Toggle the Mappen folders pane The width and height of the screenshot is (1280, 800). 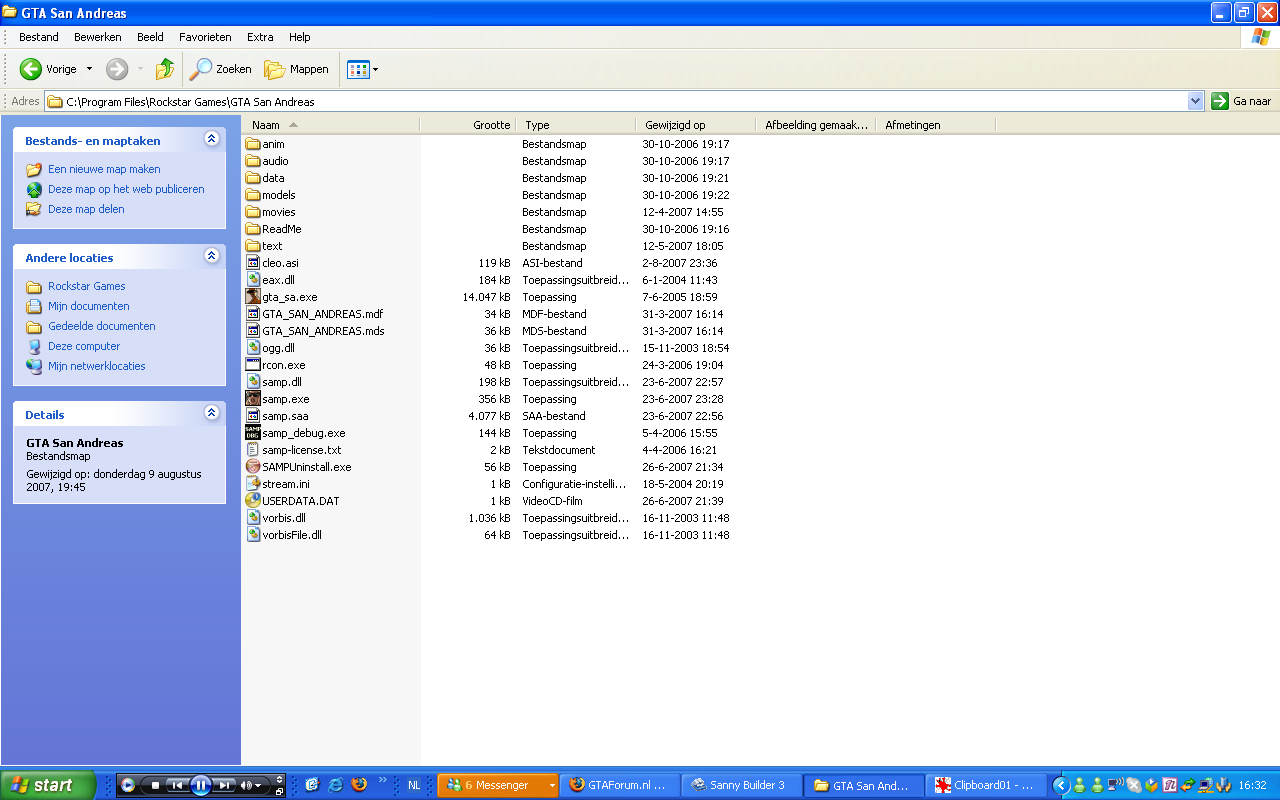click(296, 69)
